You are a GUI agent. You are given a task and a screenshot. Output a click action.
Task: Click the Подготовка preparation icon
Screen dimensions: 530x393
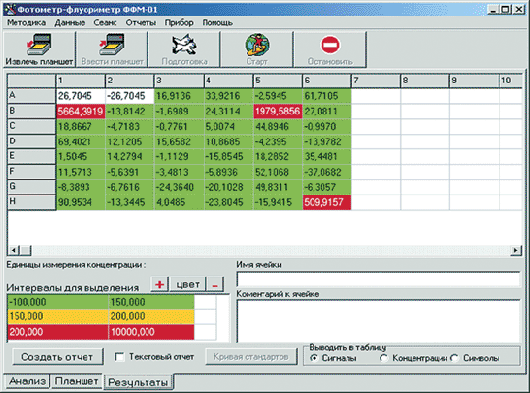tap(184, 44)
